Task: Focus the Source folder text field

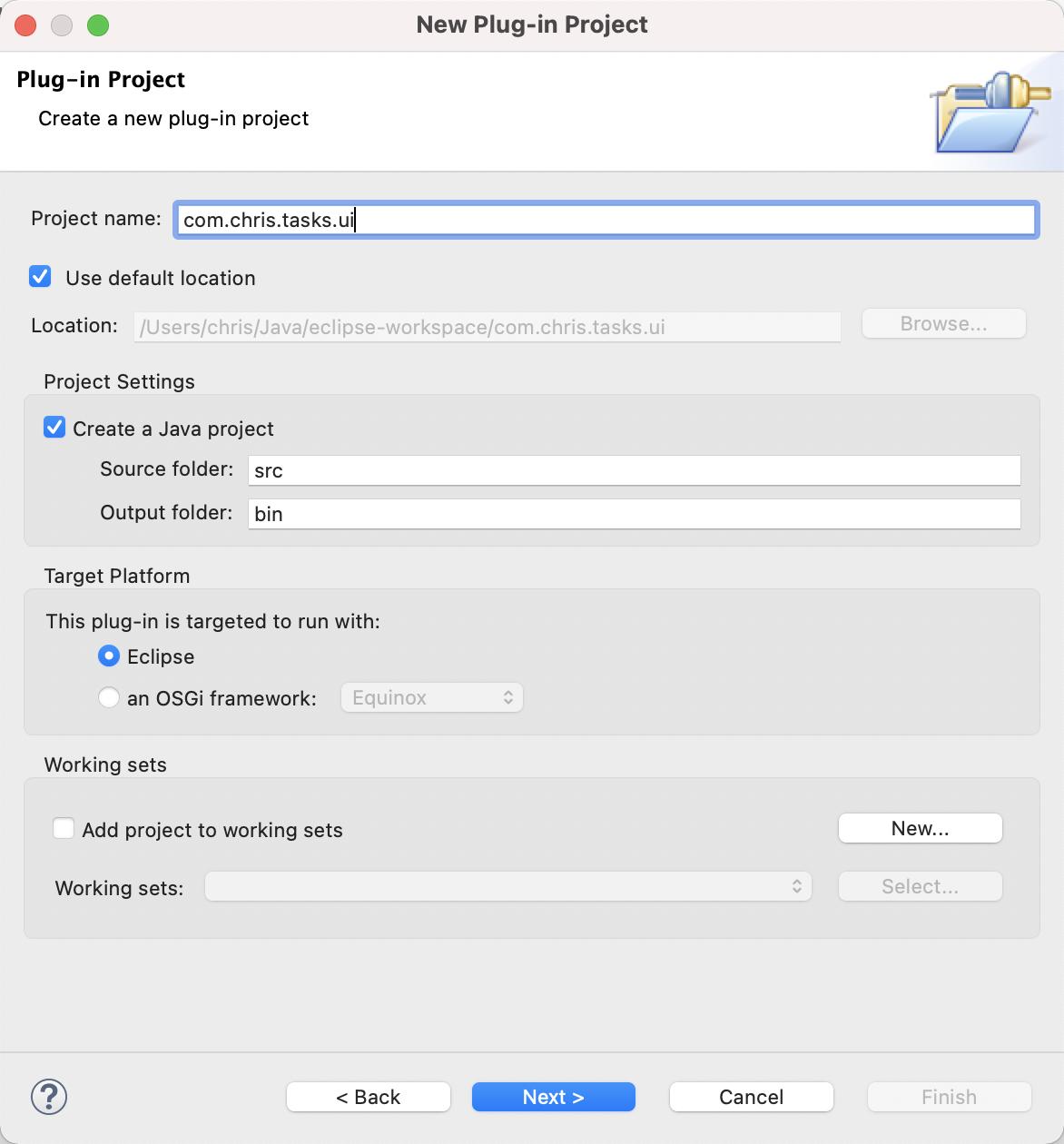Action: coord(634,470)
